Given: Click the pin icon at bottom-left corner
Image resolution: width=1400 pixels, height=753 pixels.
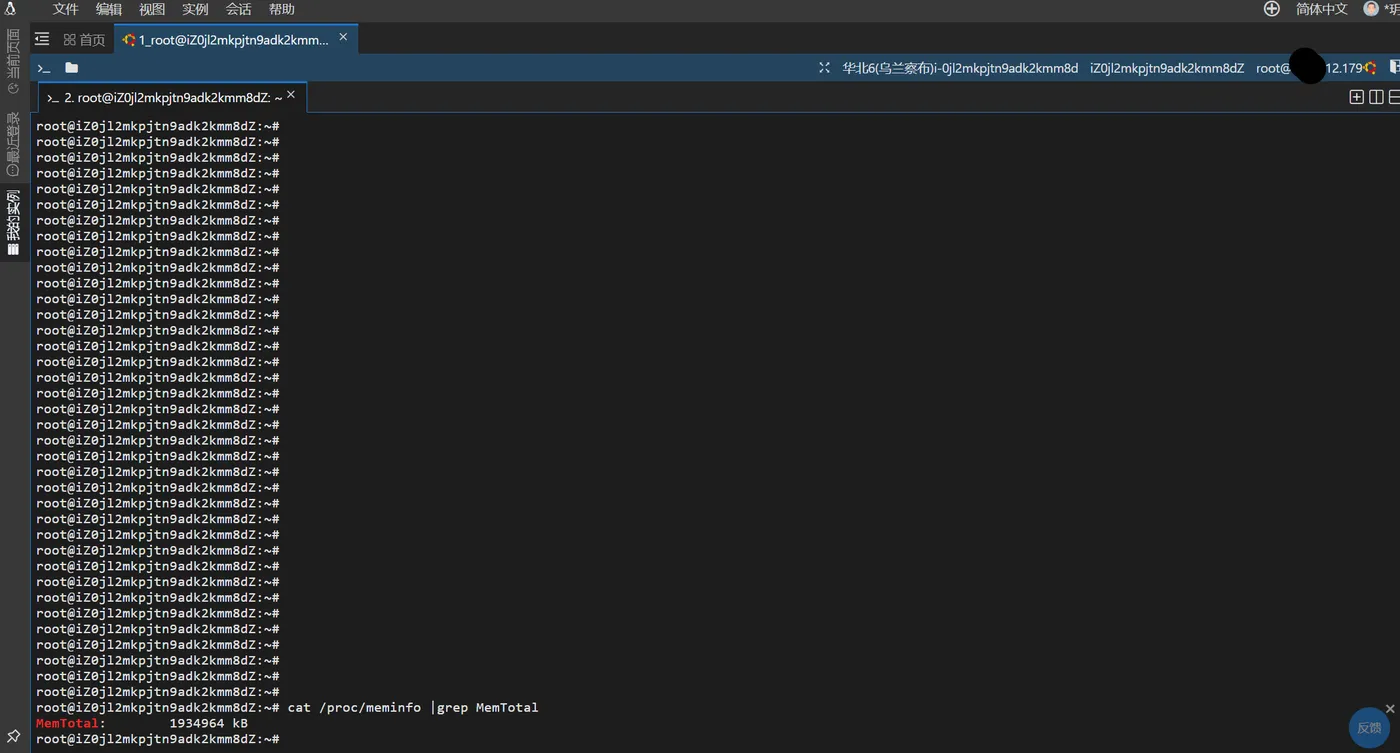Looking at the screenshot, I should tap(13, 738).
